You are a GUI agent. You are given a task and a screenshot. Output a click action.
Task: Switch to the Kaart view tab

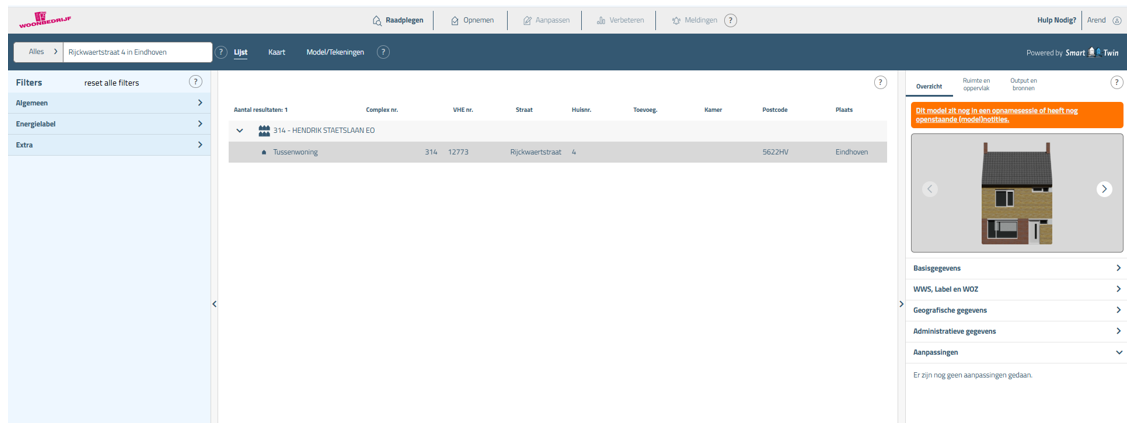(x=276, y=52)
